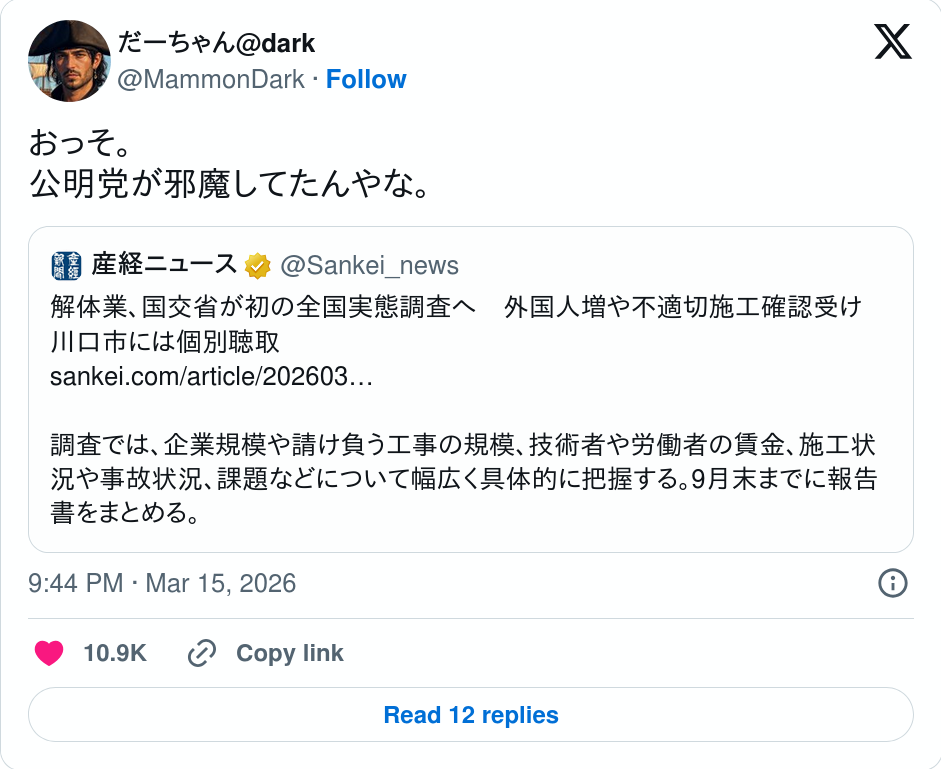Image resolution: width=941 pixels, height=769 pixels.
Task: Open the sankei.com article link
Action: pos(211,377)
